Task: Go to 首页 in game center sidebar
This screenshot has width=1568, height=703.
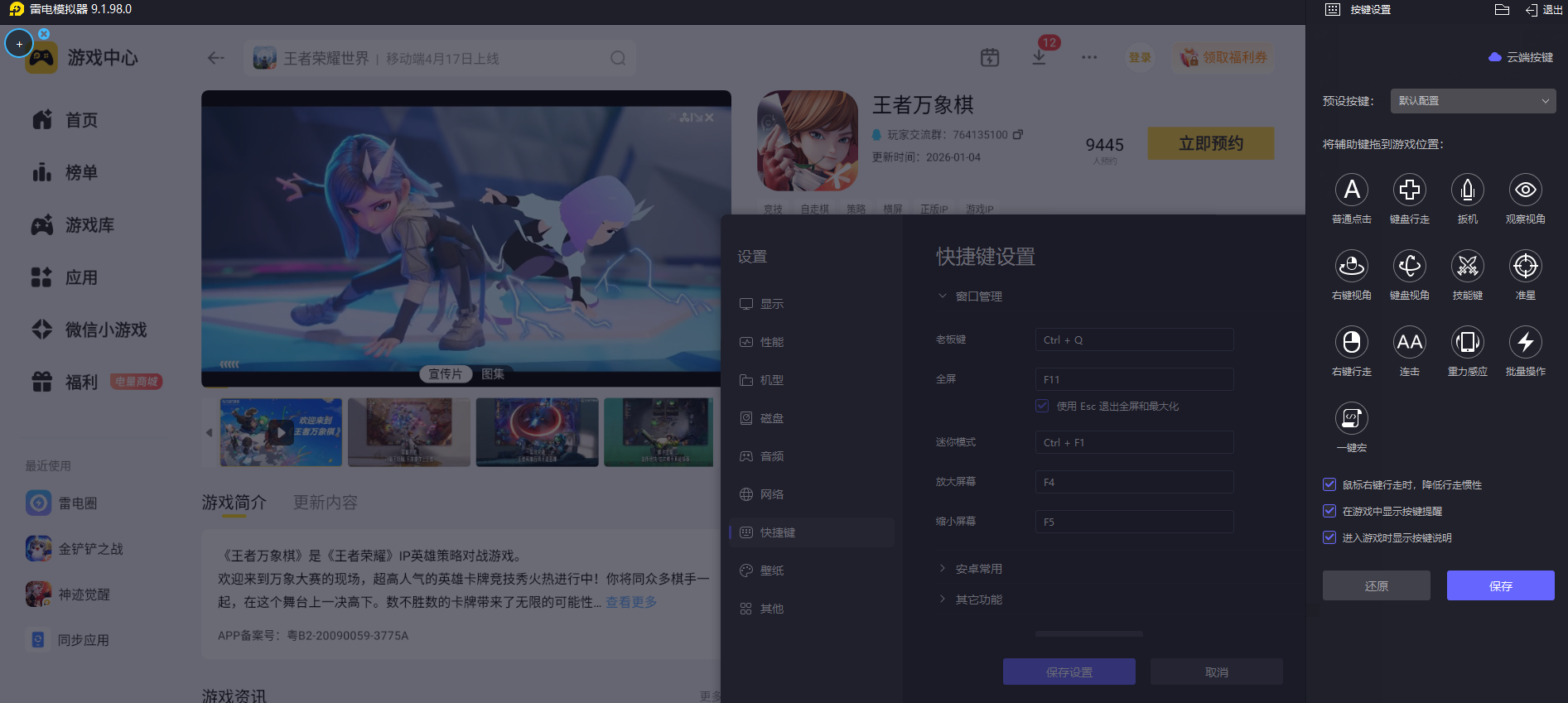Action: 66,120
